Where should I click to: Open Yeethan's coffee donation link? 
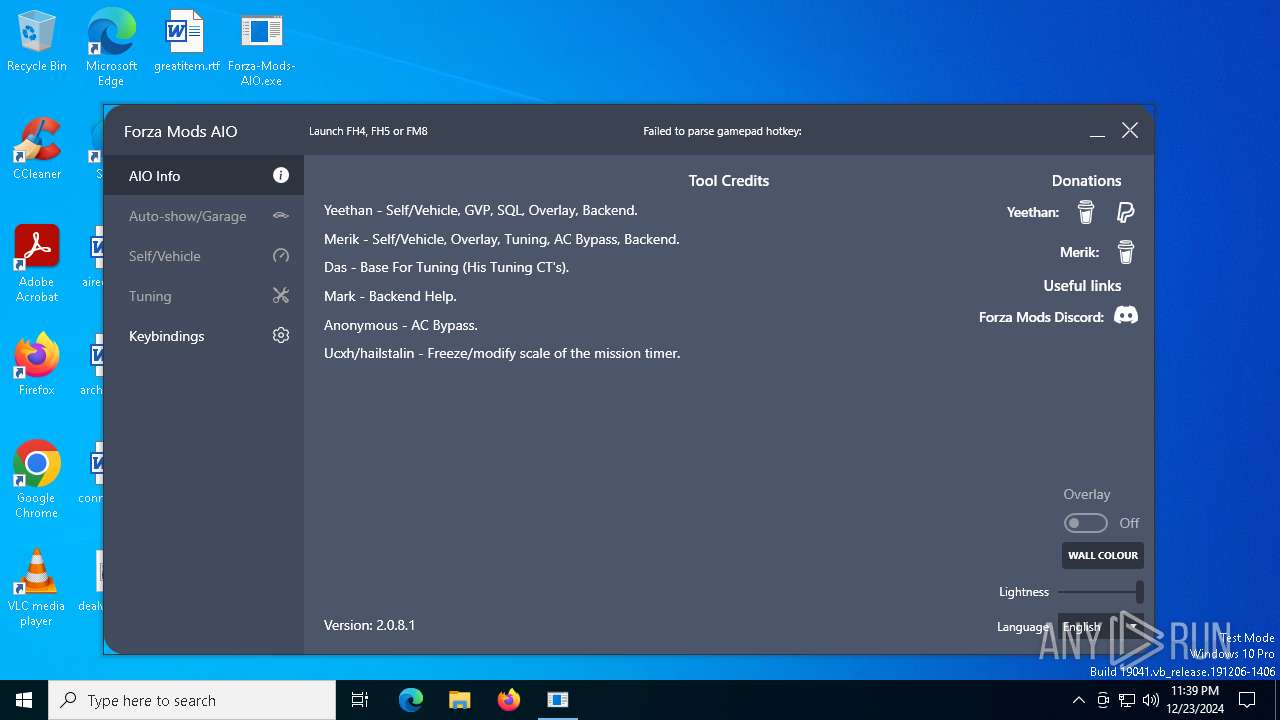(1086, 212)
